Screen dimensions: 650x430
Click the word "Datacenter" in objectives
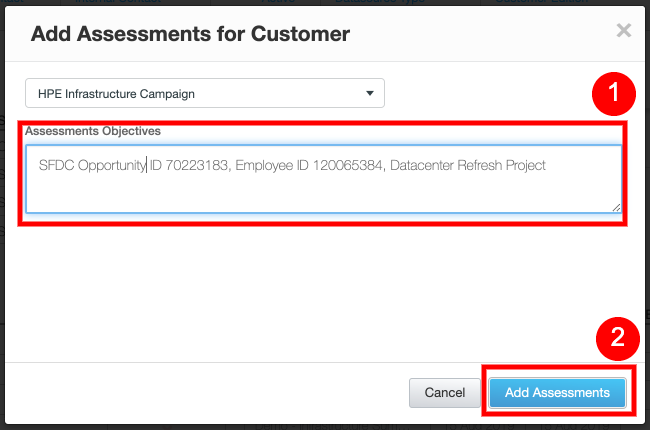(428, 165)
